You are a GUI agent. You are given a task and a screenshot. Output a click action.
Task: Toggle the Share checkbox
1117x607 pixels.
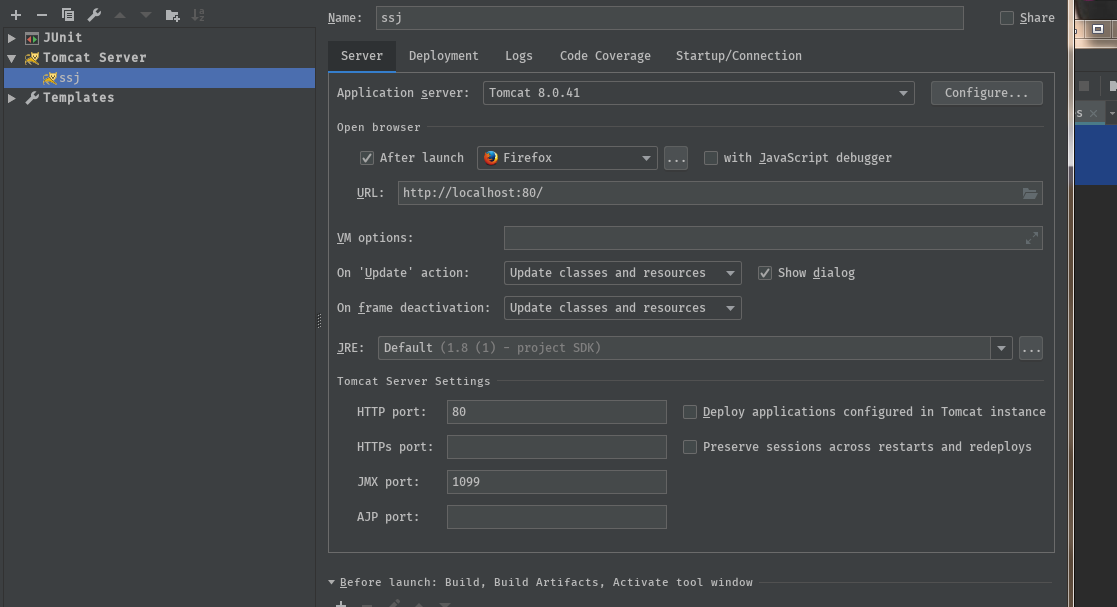coord(1007,18)
